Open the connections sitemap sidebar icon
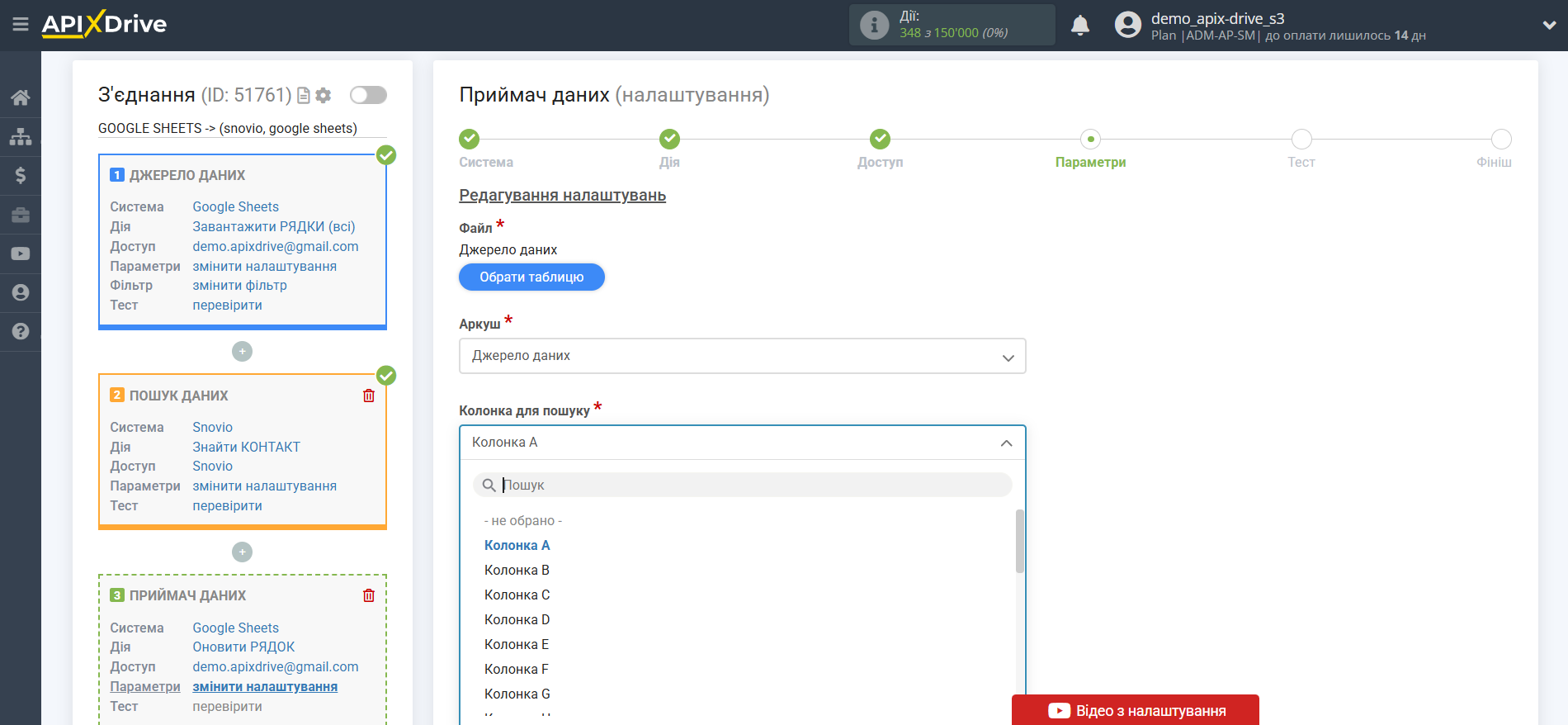The height and width of the screenshot is (725, 1568). 21,136
